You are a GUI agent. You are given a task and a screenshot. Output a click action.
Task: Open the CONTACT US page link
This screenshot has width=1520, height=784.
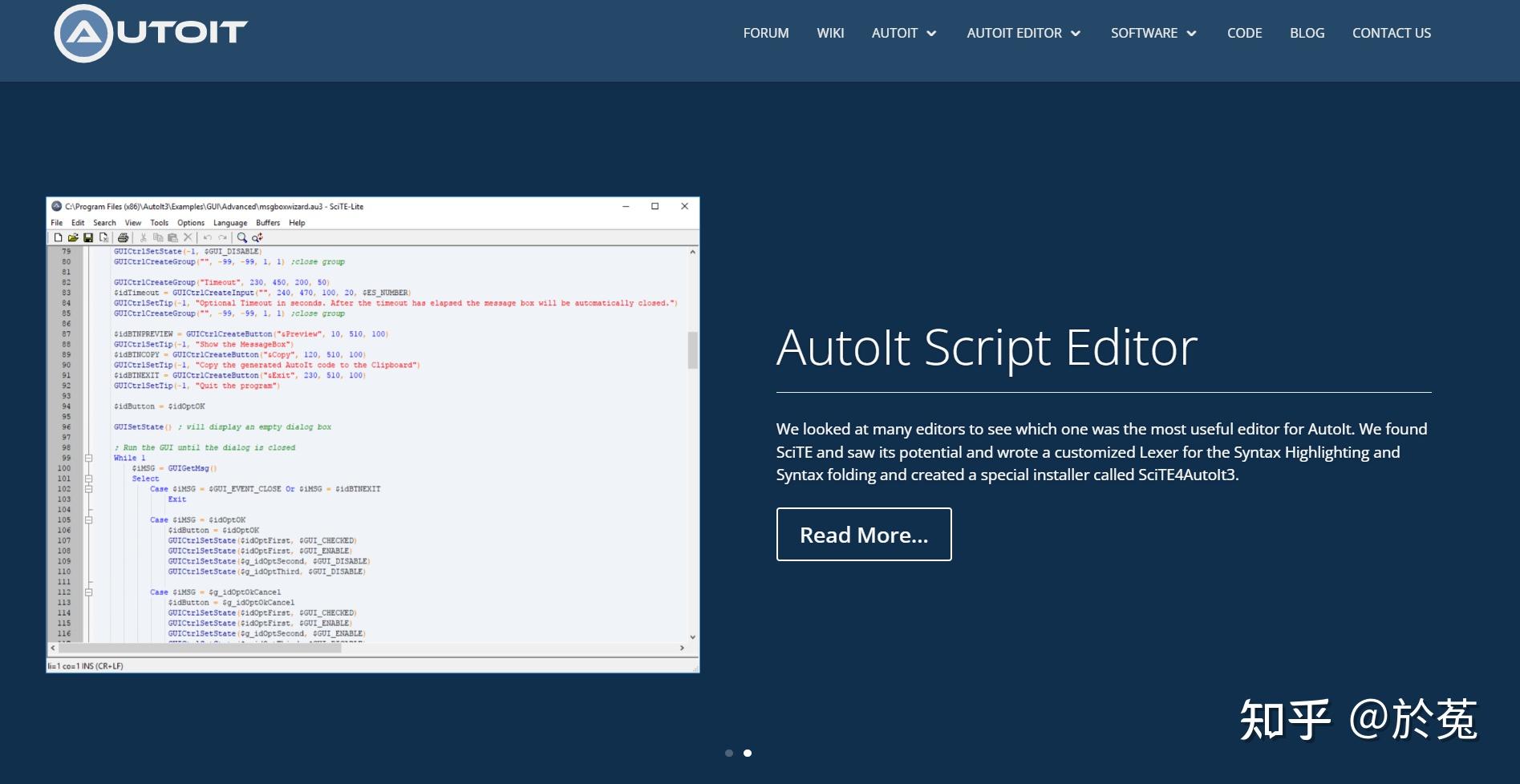pyautogui.click(x=1392, y=33)
